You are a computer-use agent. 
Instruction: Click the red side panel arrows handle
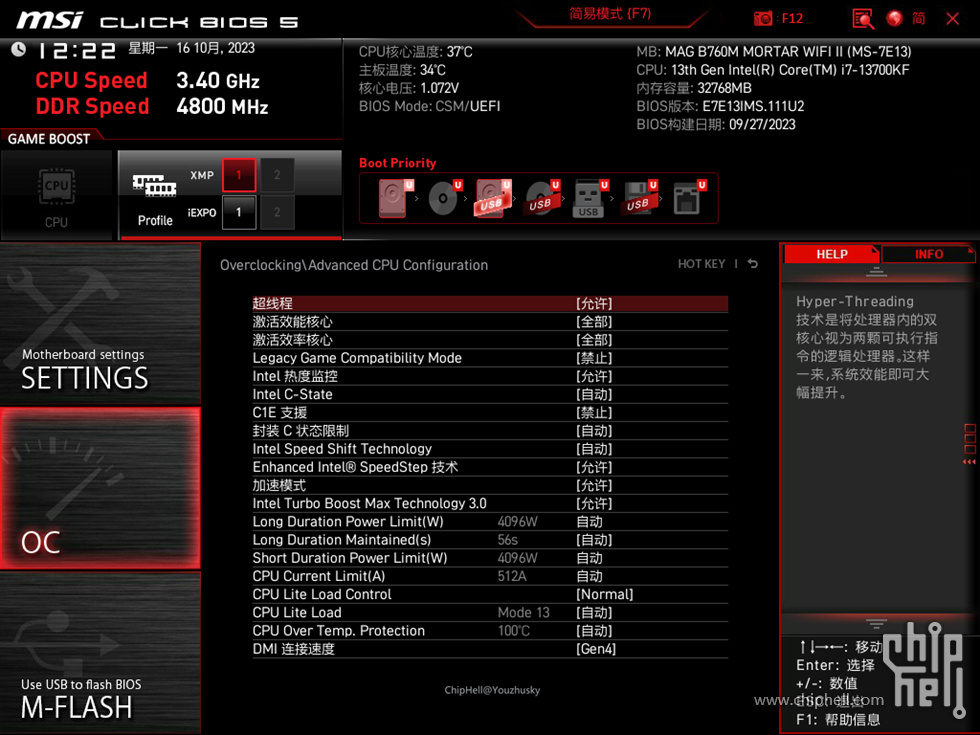[969, 444]
